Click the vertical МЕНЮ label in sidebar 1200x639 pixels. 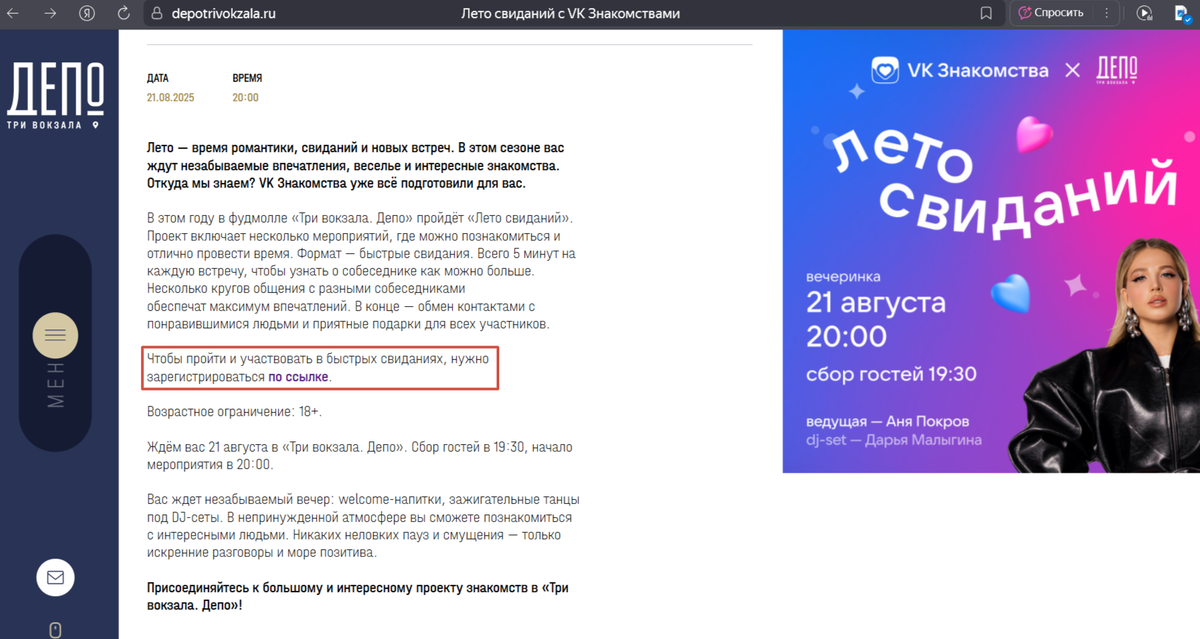55,383
